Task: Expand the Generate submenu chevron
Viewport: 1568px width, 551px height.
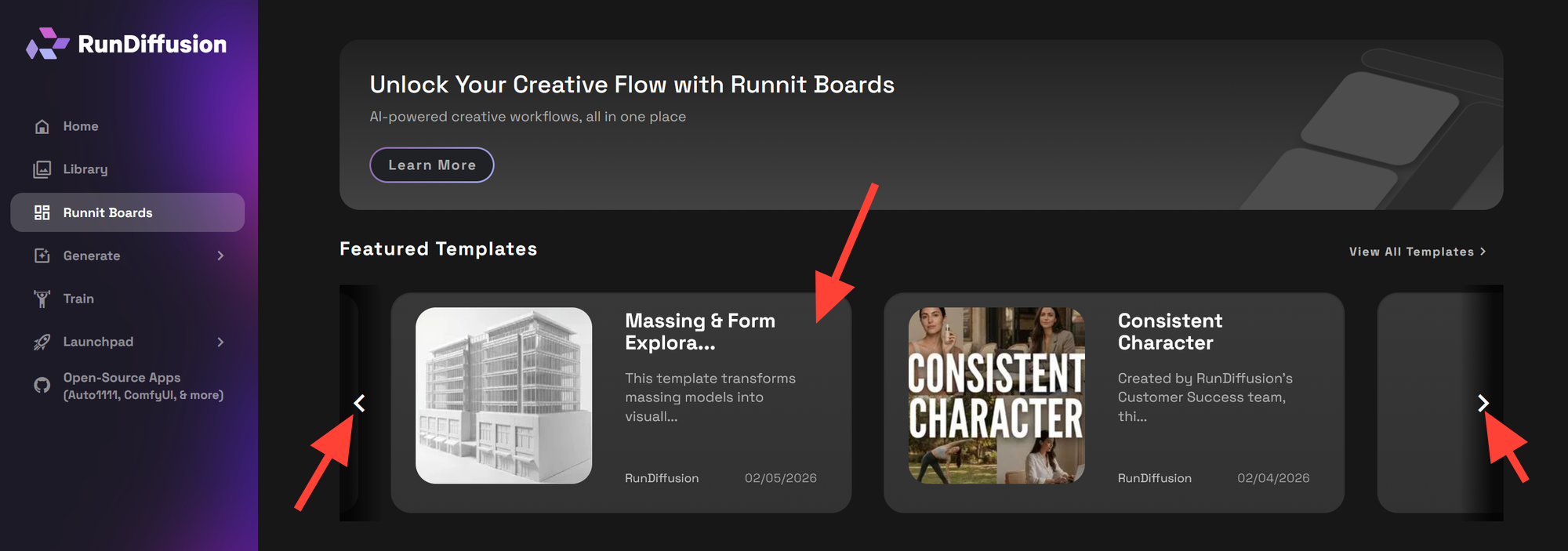Action: pyautogui.click(x=220, y=256)
